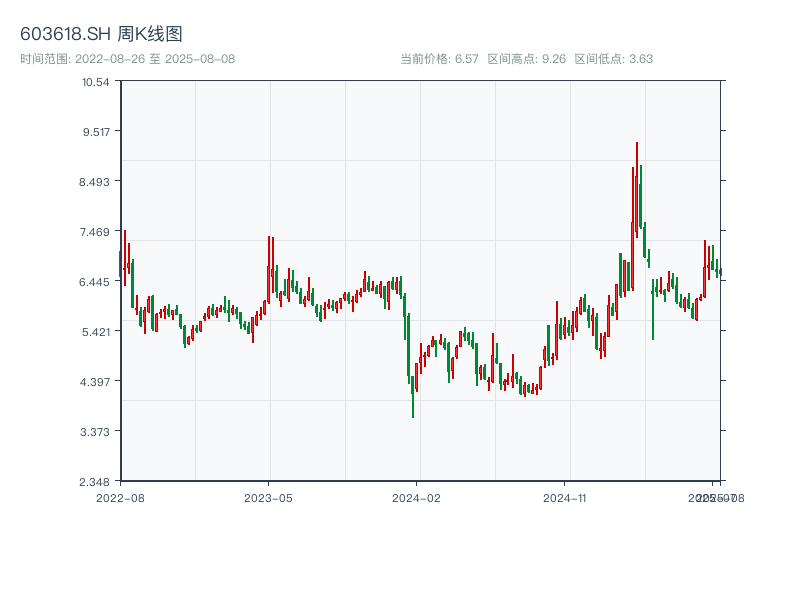Select the 5.421 price axis tick
Screen dimensions: 800x600
click(96, 331)
